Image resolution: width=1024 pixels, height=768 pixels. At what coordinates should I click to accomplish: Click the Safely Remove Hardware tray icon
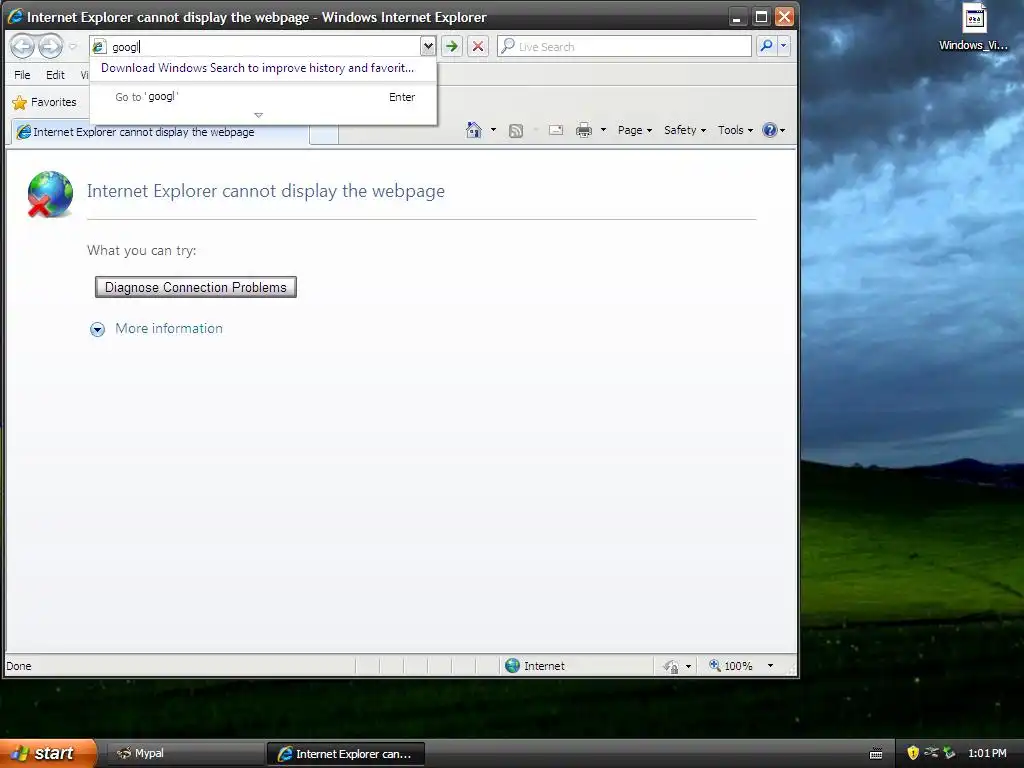(x=949, y=753)
